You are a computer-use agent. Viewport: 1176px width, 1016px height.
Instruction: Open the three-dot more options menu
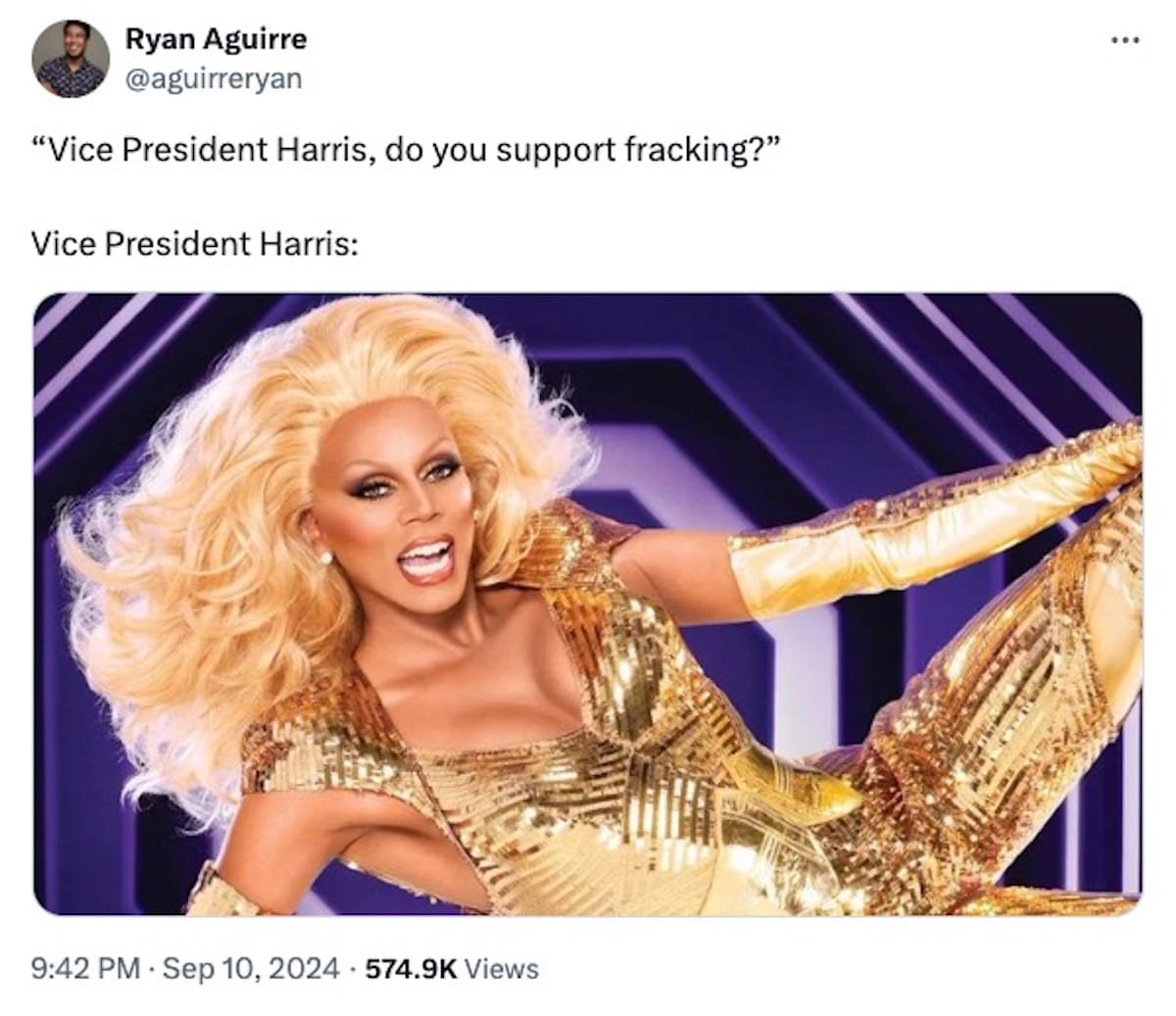pyautogui.click(x=1125, y=41)
